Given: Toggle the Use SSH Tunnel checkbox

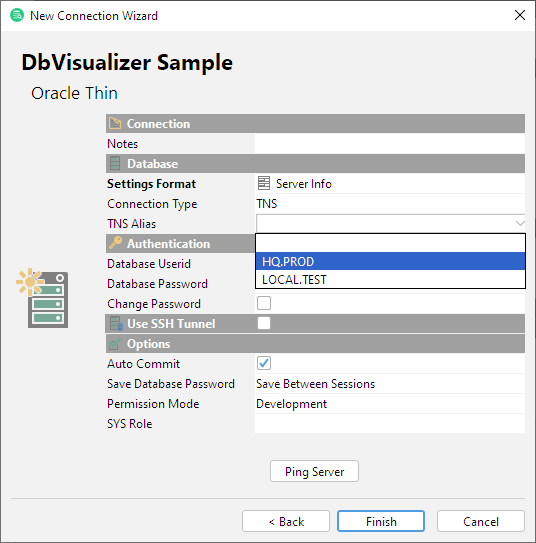Looking at the screenshot, I should pyautogui.click(x=264, y=323).
